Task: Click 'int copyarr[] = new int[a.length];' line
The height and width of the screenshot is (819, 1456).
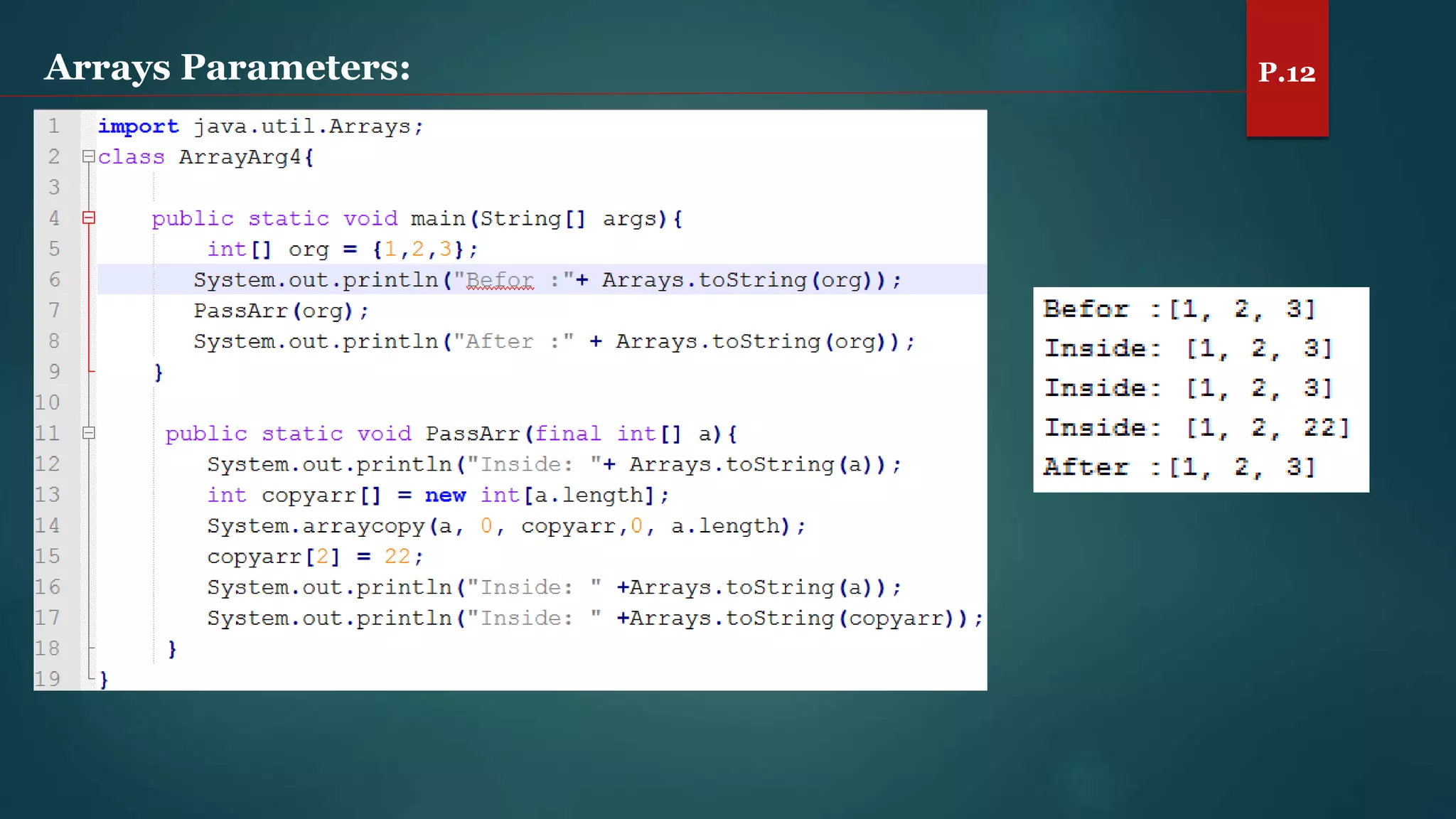Action: coord(438,496)
